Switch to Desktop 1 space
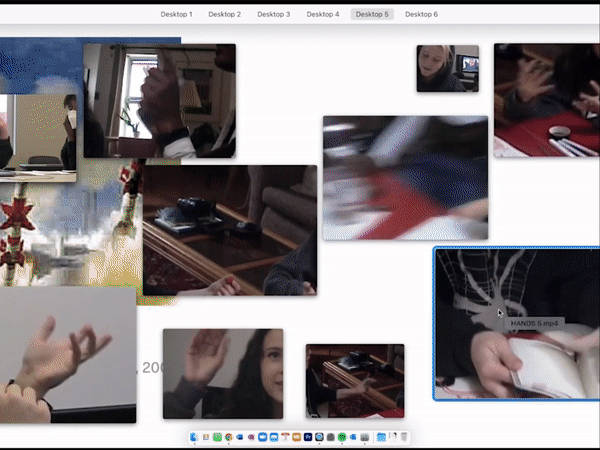This screenshot has height=450, width=600. pyautogui.click(x=176, y=15)
